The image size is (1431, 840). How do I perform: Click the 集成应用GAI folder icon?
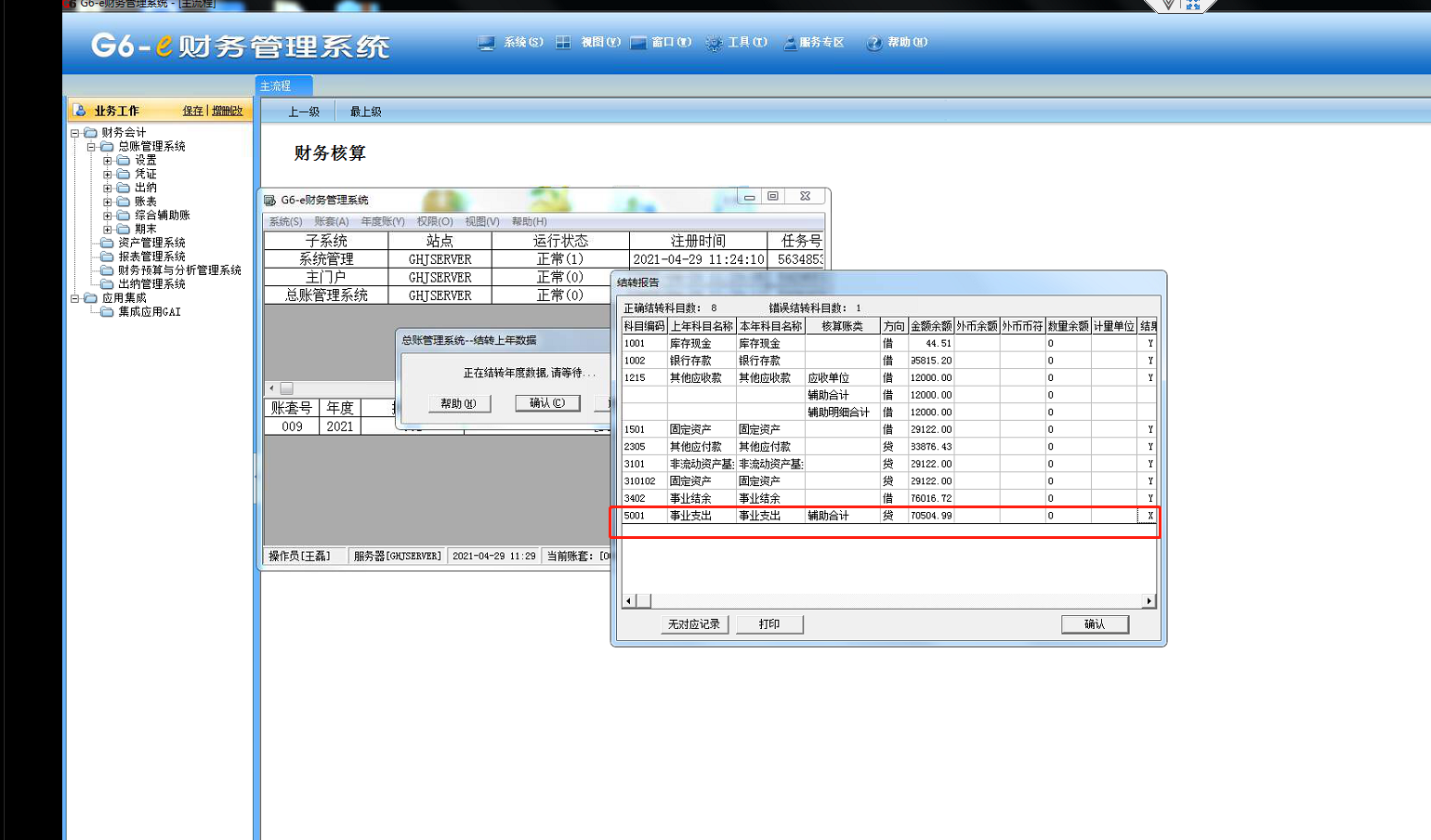(108, 312)
